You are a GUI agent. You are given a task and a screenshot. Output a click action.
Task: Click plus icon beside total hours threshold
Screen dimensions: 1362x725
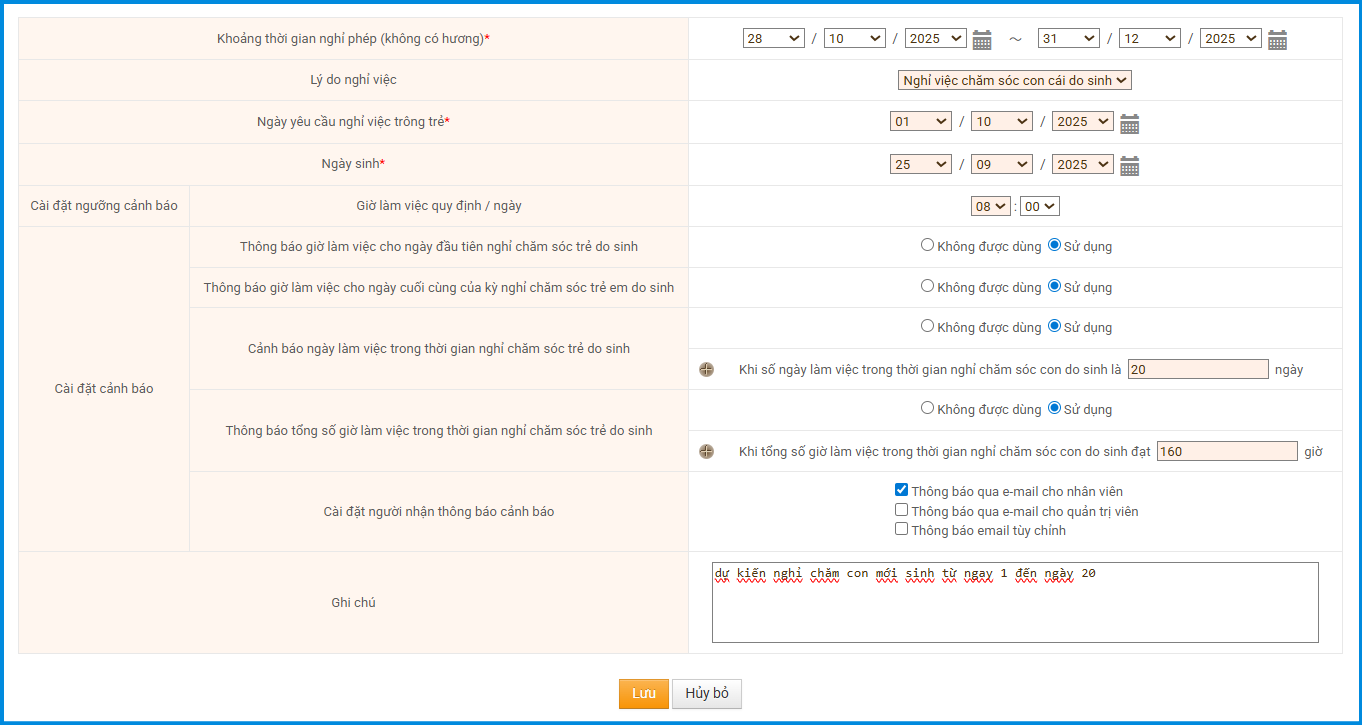[x=707, y=452]
